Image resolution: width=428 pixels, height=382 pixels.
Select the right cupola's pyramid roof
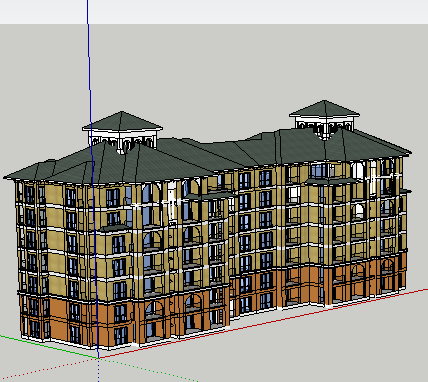[324, 108]
